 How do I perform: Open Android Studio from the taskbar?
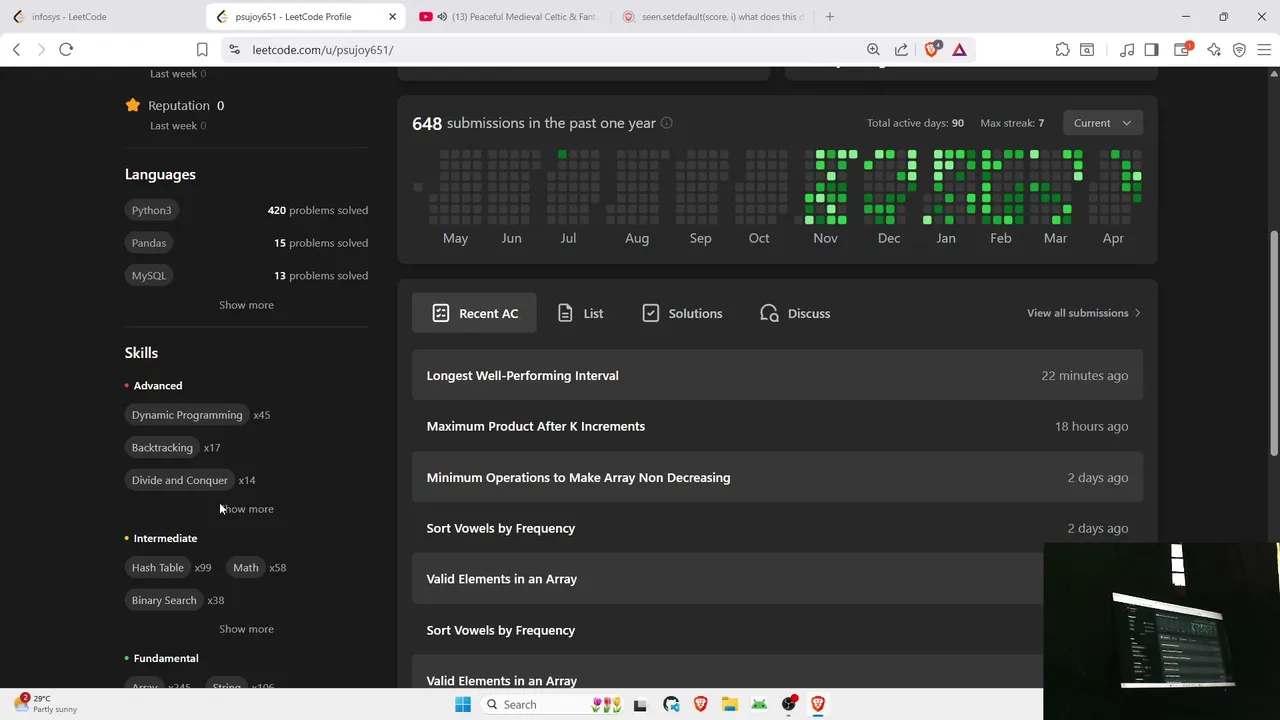[x=759, y=704]
